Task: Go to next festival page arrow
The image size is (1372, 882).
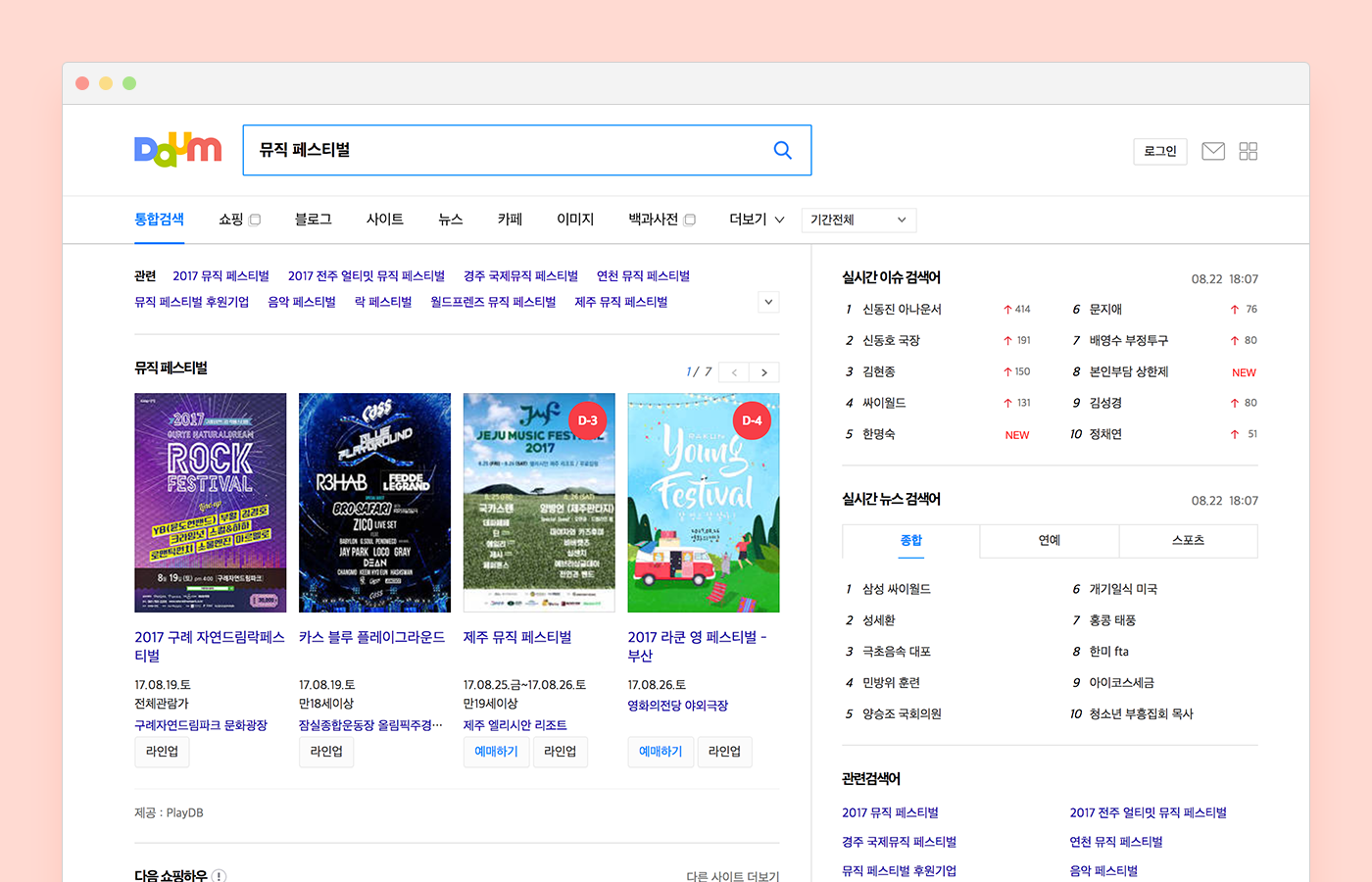Action: (764, 372)
